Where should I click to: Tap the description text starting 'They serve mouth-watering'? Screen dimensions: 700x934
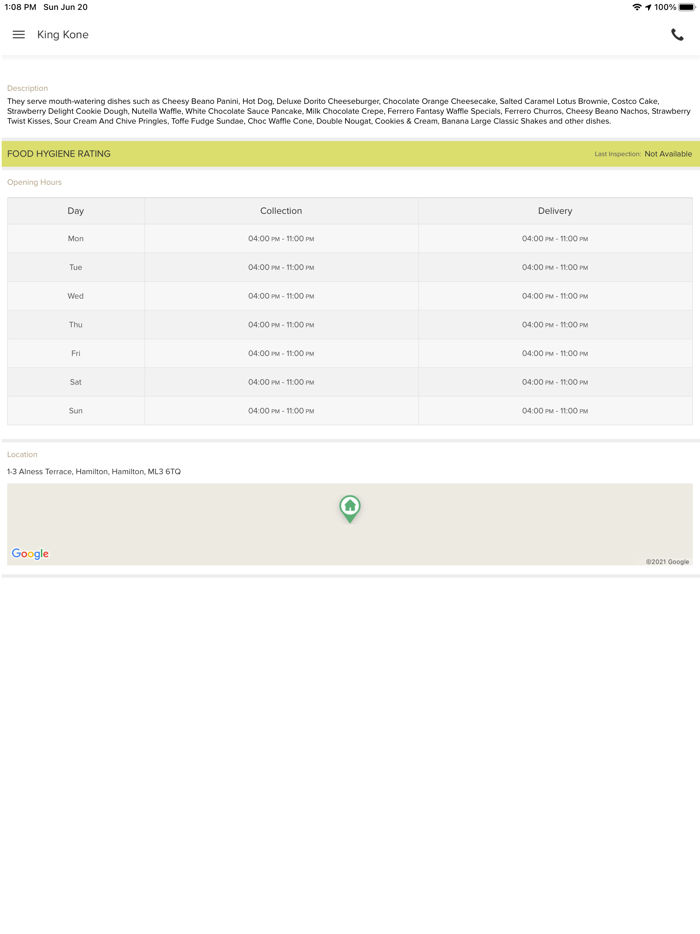(349, 111)
